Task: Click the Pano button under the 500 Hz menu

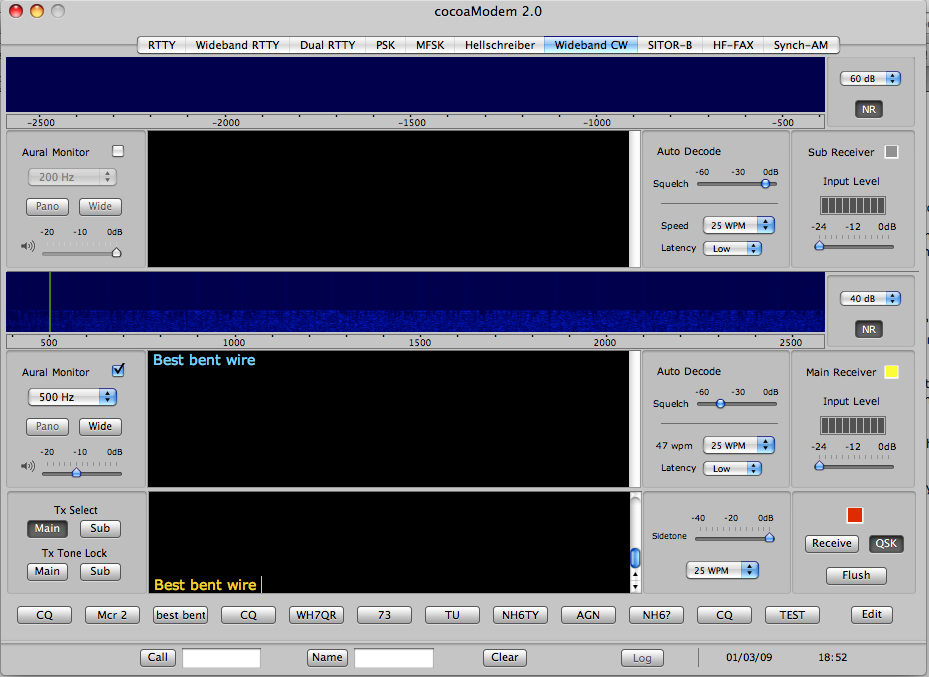Action: pyautogui.click(x=47, y=426)
